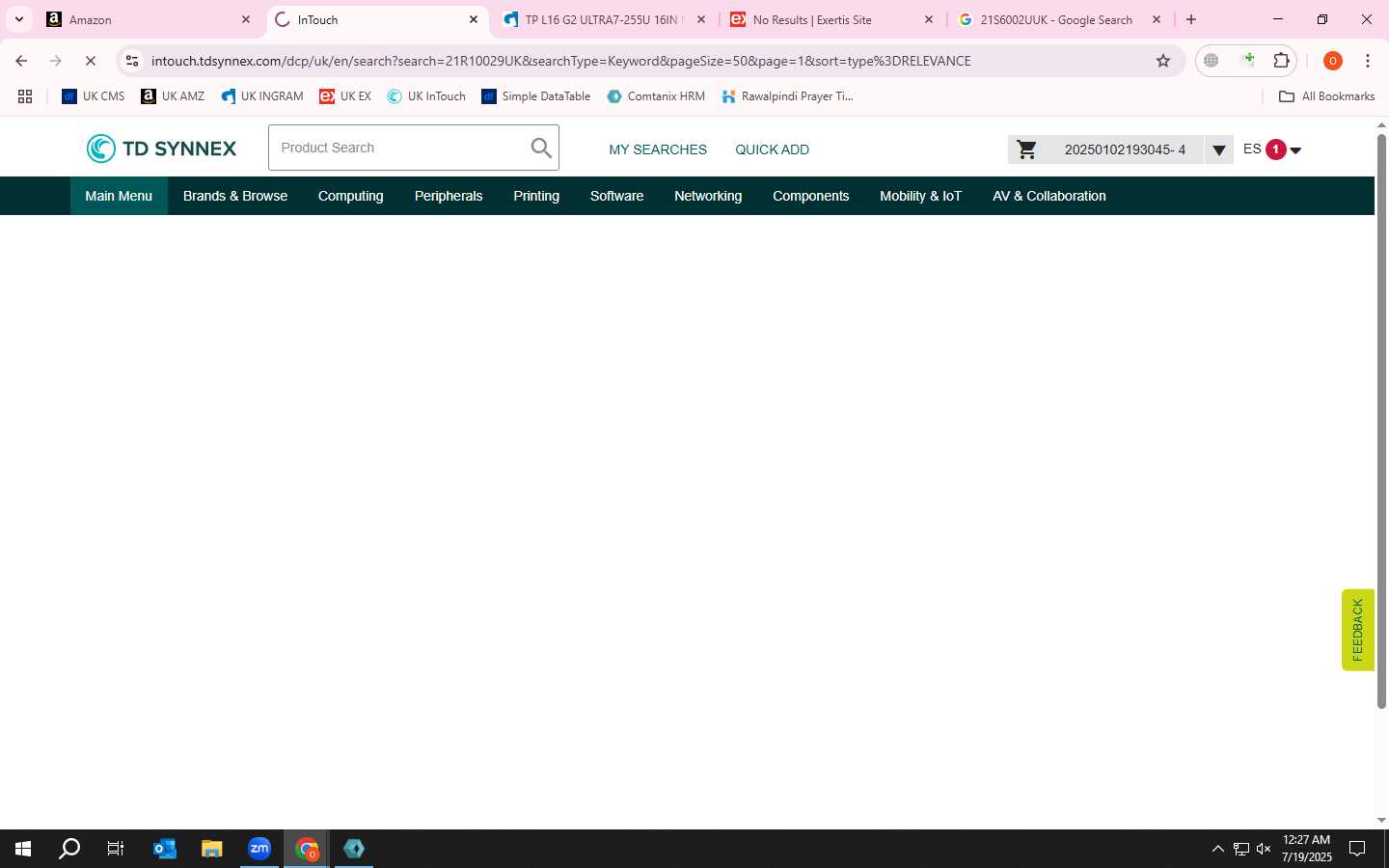1389x868 pixels.
Task: Open Task View in taskbar
Action: coord(116,849)
